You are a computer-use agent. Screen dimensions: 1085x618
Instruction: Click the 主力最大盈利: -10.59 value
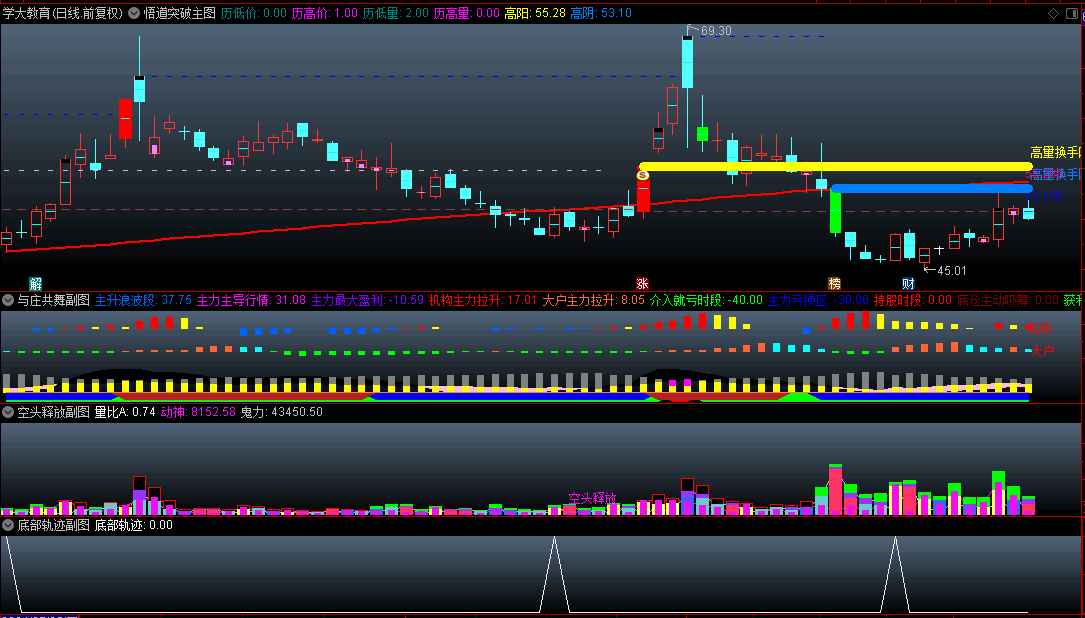(x=367, y=300)
